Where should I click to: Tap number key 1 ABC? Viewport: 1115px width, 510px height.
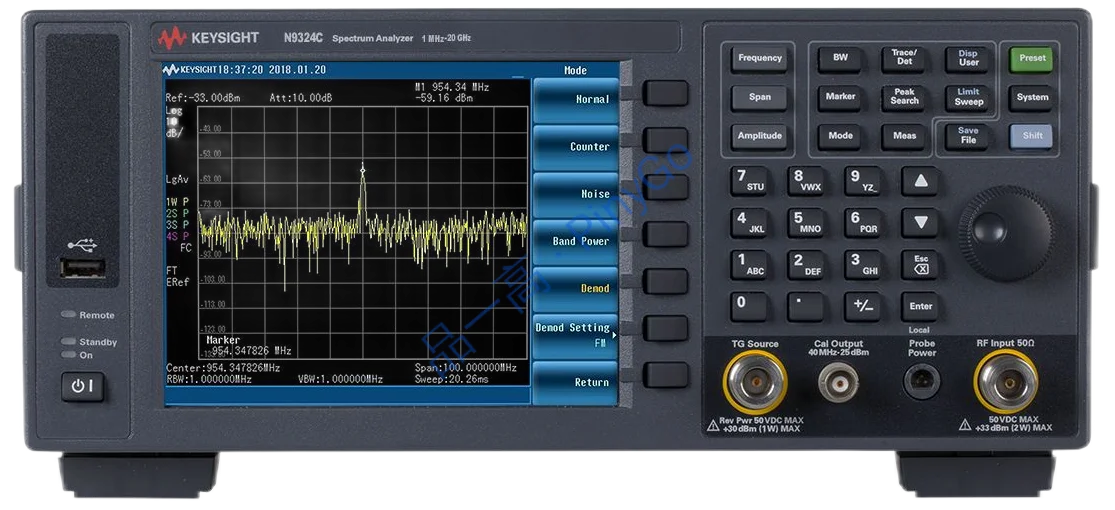coord(749,265)
